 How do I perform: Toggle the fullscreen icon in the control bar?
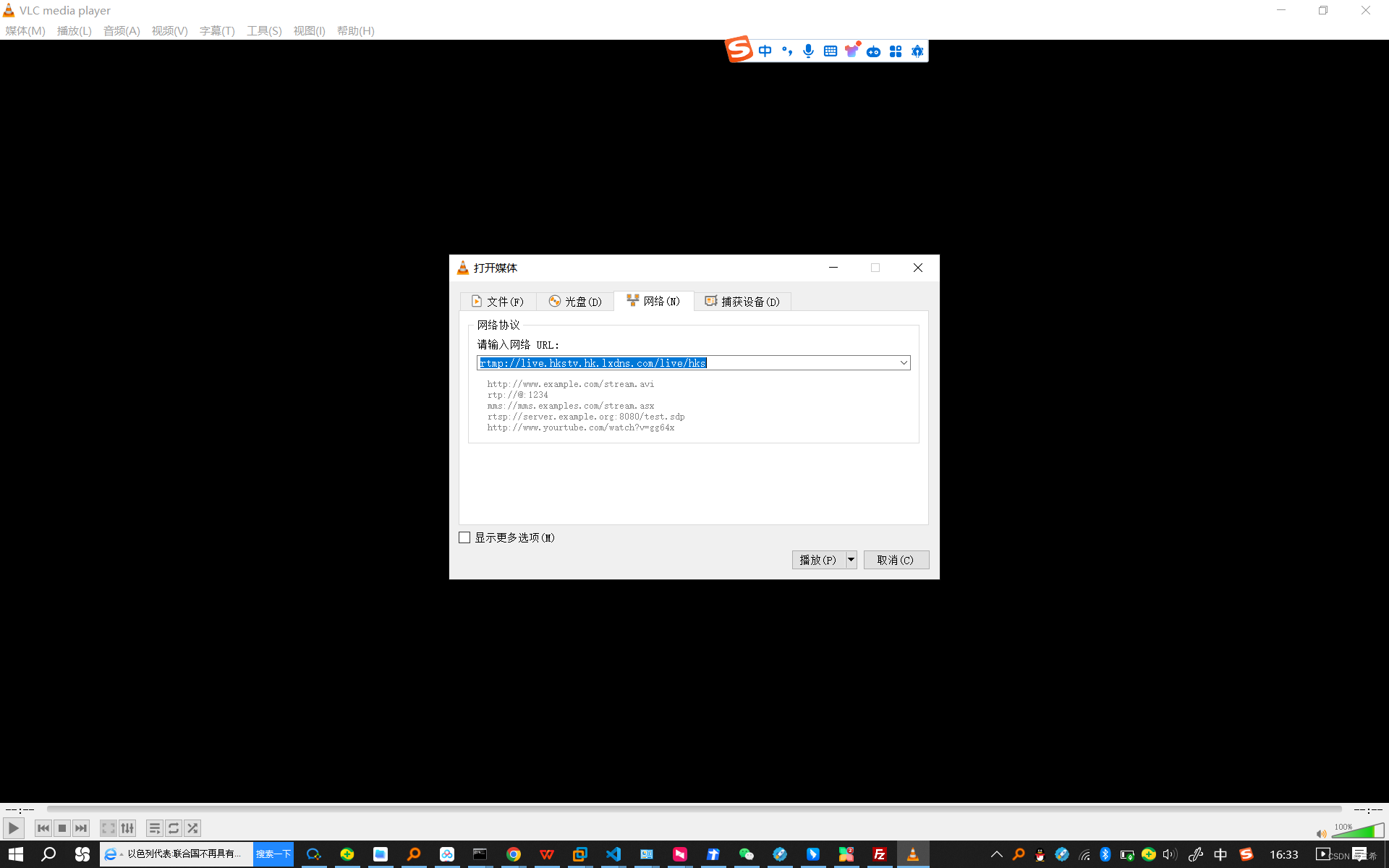pos(109,828)
